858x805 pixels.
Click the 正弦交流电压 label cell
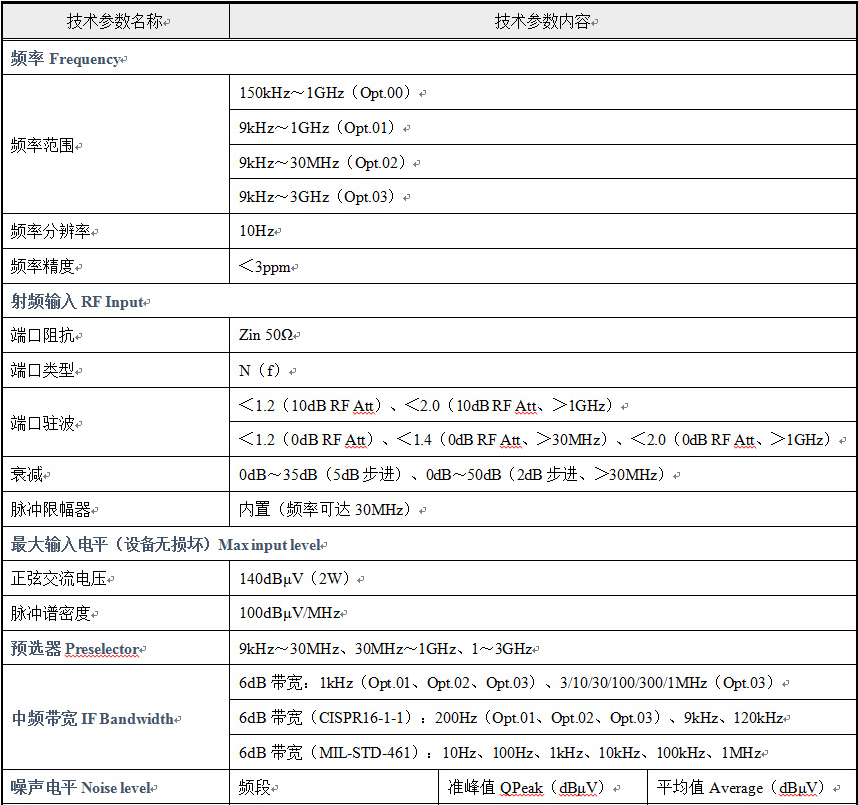115,578
